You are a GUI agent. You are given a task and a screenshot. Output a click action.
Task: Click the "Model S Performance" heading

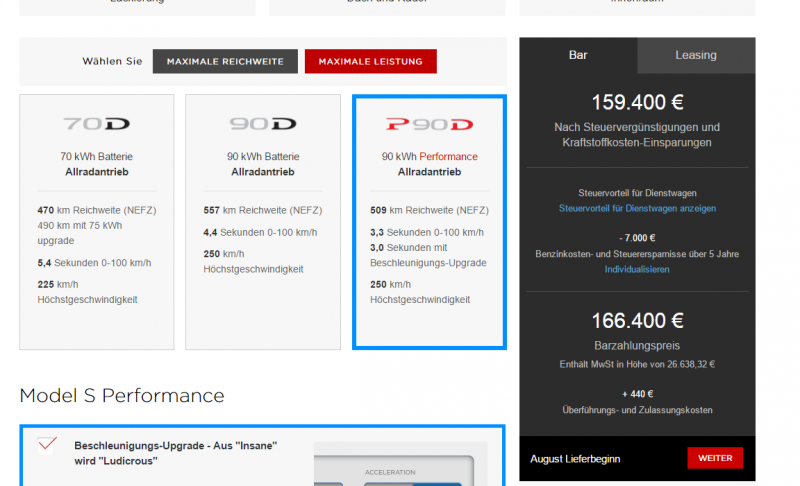click(x=122, y=396)
